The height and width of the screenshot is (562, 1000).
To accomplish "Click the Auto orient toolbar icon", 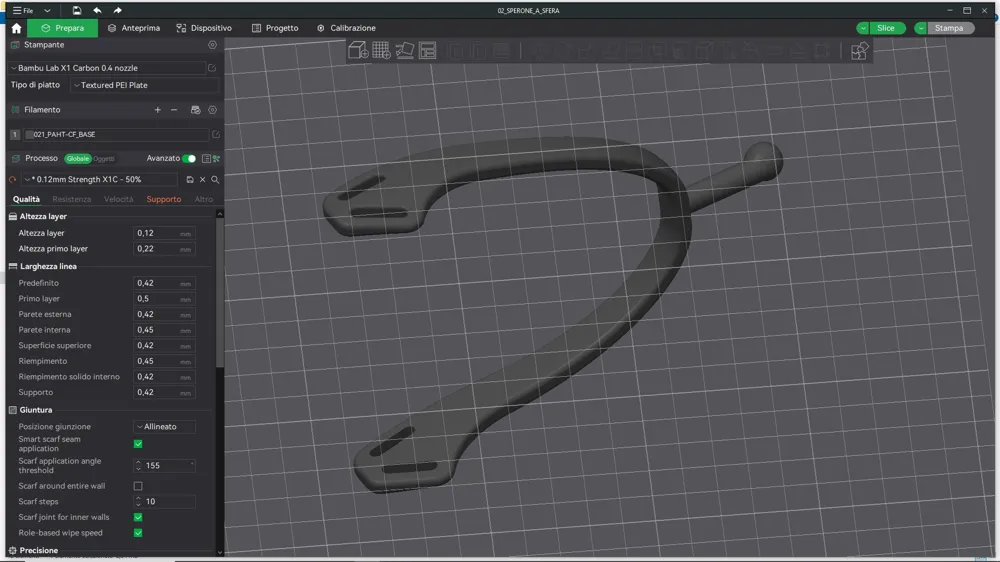I will pyautogui.click(x=404, y=50).
